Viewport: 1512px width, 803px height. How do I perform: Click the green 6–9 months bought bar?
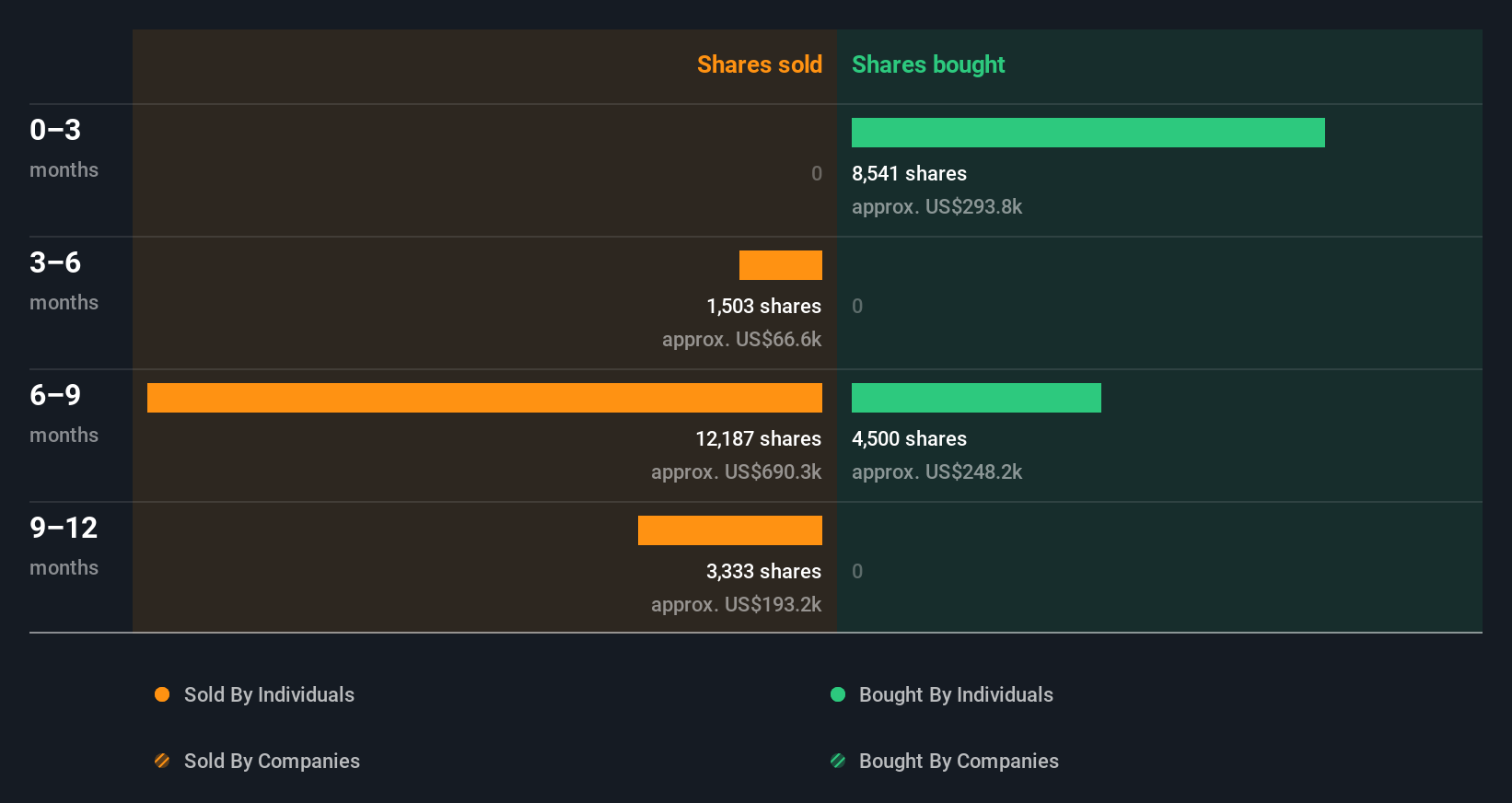[976, 398]
